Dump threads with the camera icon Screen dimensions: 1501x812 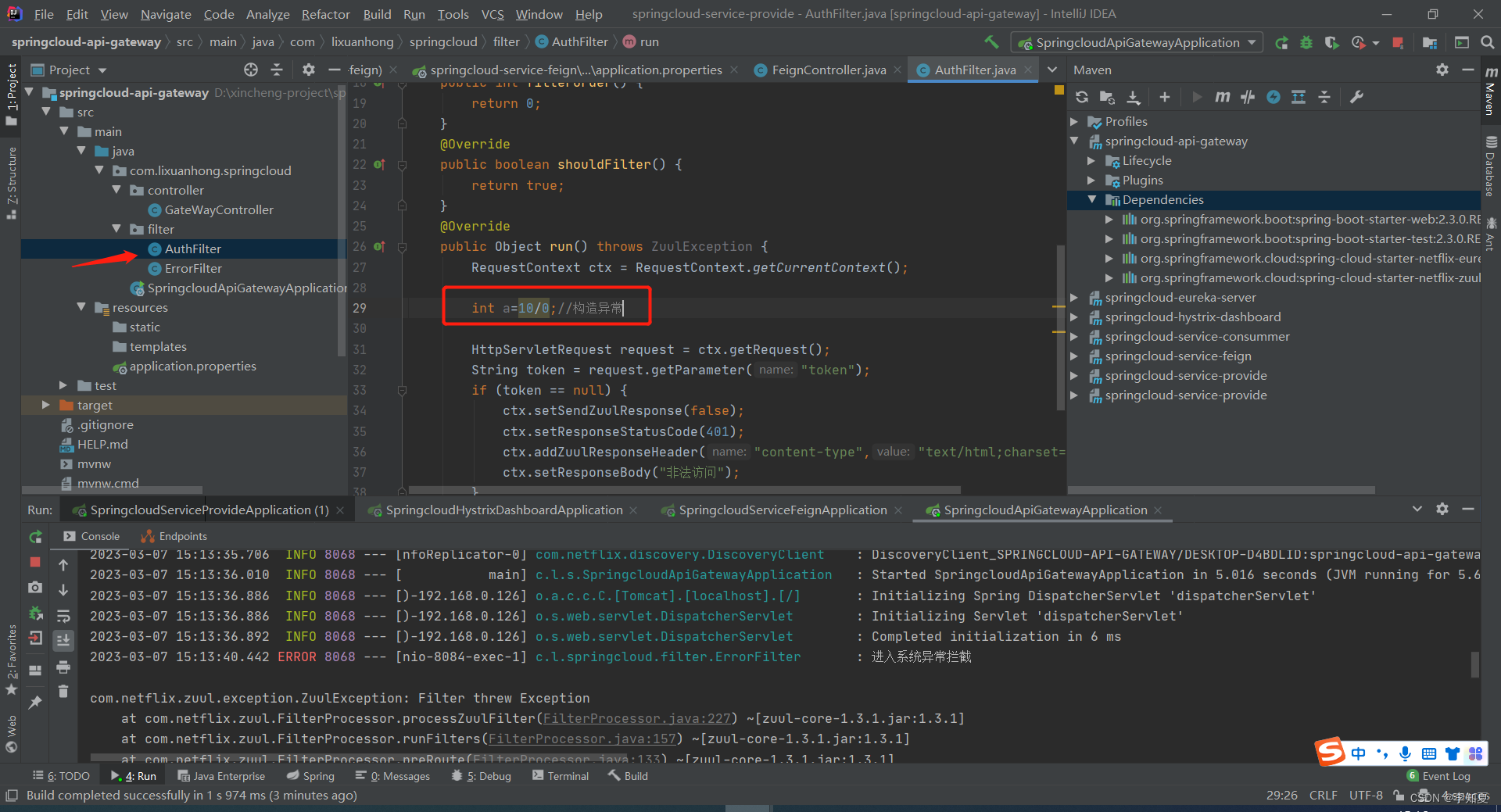coord(35,587)
